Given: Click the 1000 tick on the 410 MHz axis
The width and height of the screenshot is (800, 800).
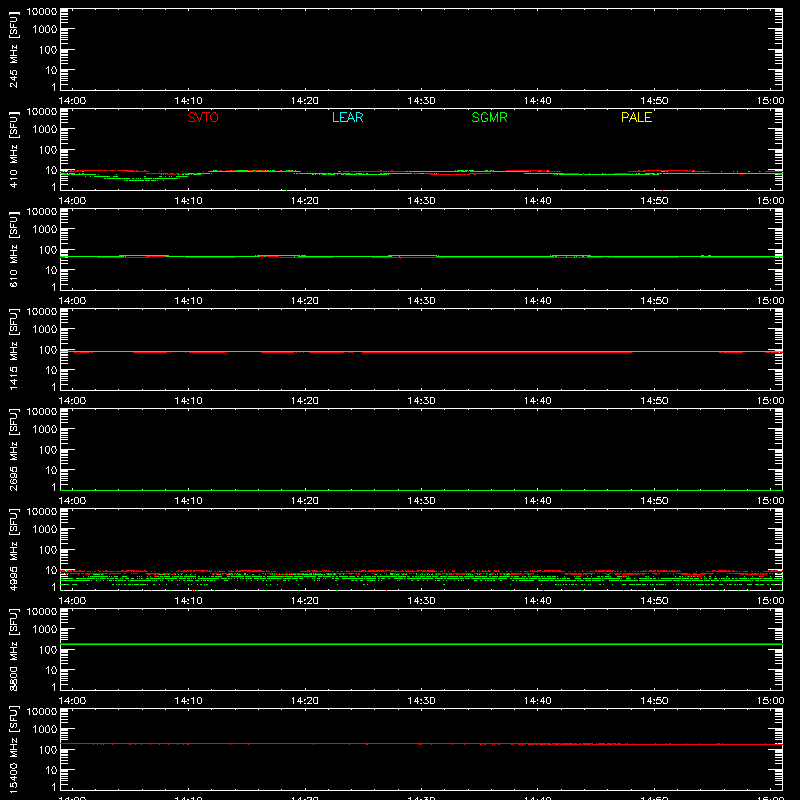Looking at the screenshot, I should click(45, 130).
